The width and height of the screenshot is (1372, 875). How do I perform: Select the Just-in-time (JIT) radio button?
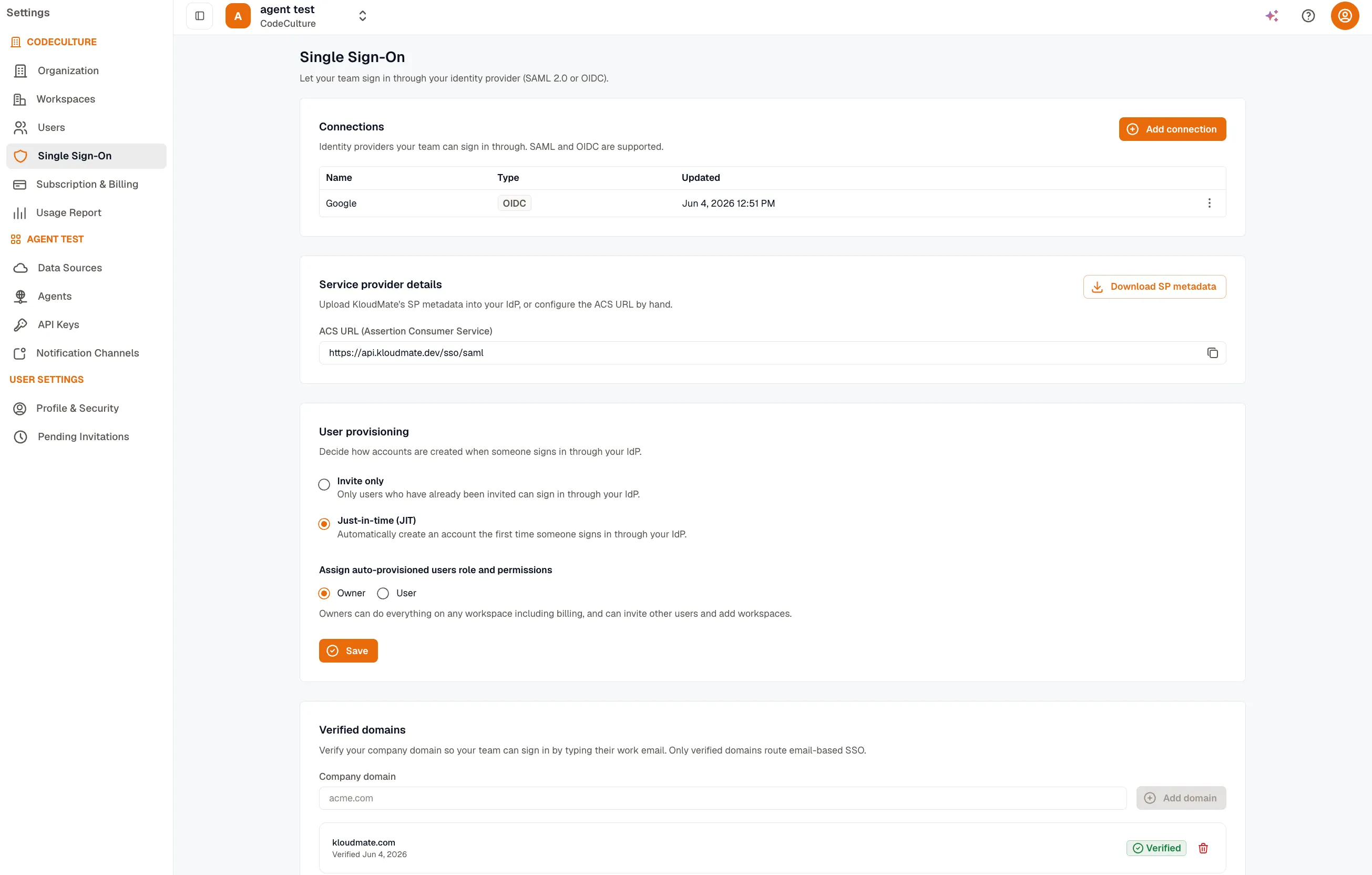tap(324, 524)
